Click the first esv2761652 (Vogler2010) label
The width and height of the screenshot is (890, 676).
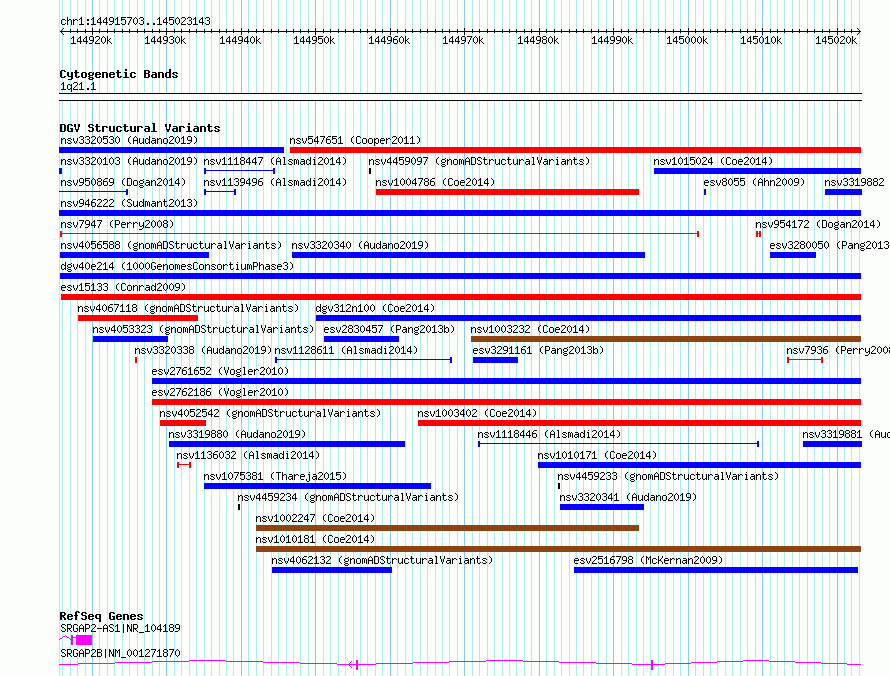point(220,371)
